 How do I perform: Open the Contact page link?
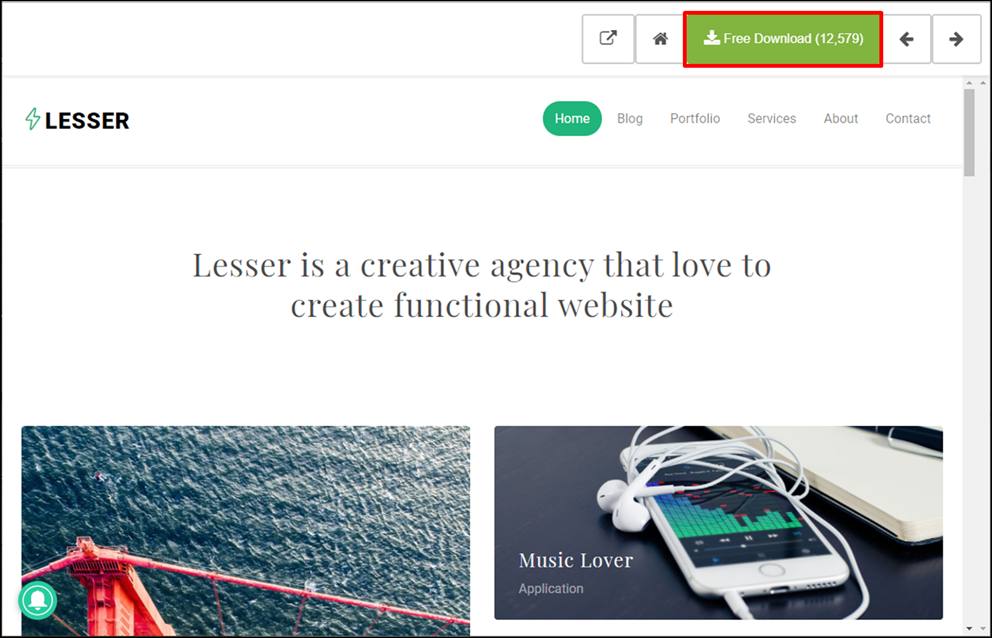pos(908,118)
